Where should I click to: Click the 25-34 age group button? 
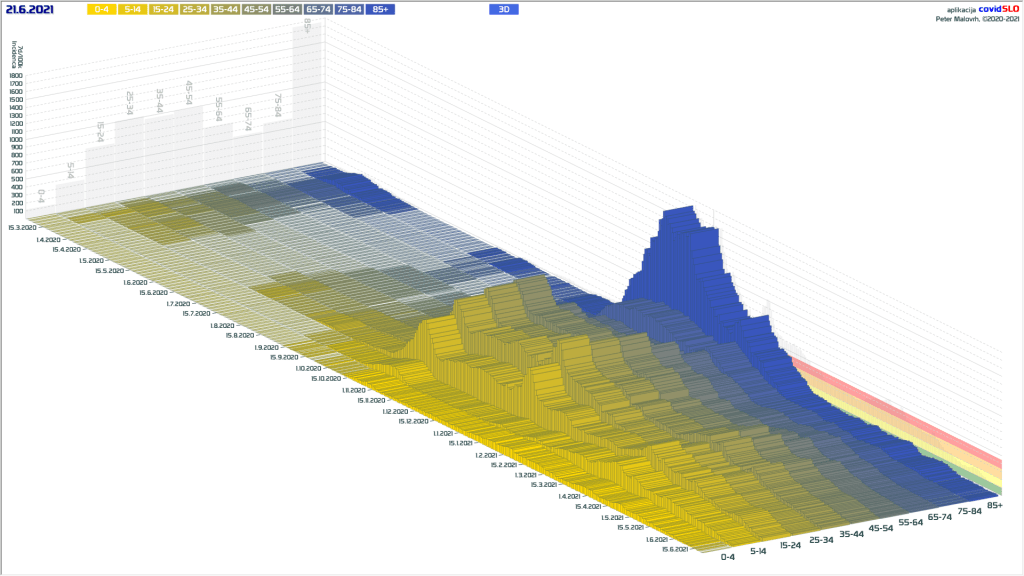tap(194, 9)
